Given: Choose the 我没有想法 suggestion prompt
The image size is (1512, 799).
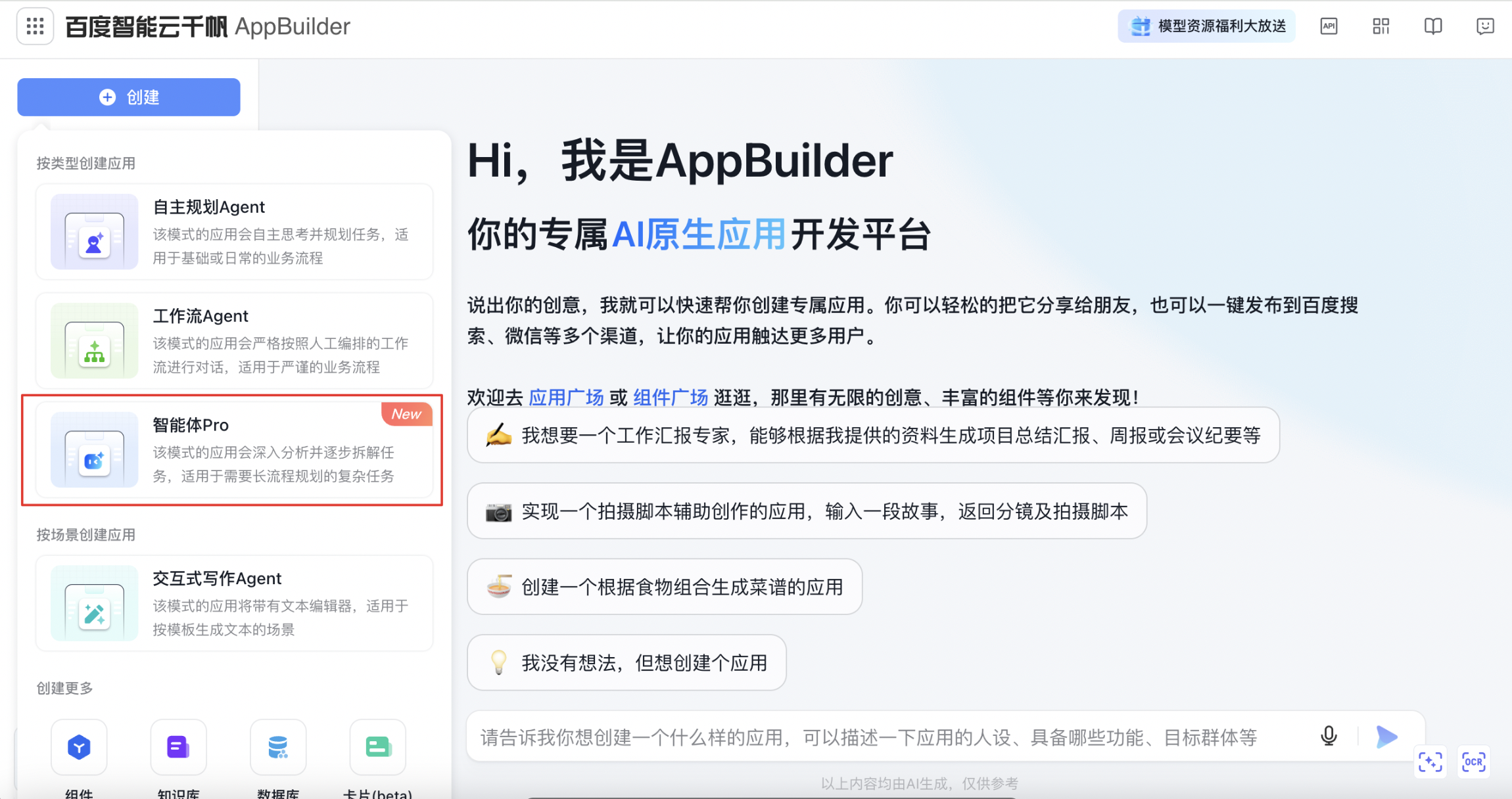Looking at the screenshot, I should (626, 662).
